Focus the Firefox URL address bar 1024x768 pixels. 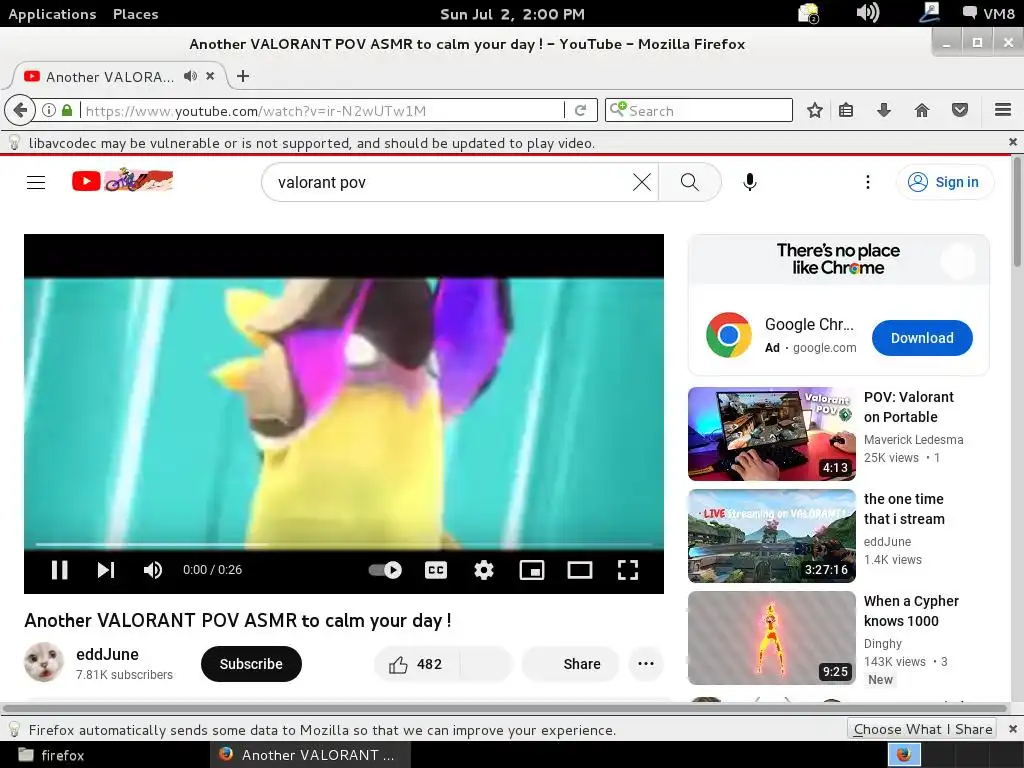tap(323, 110)
